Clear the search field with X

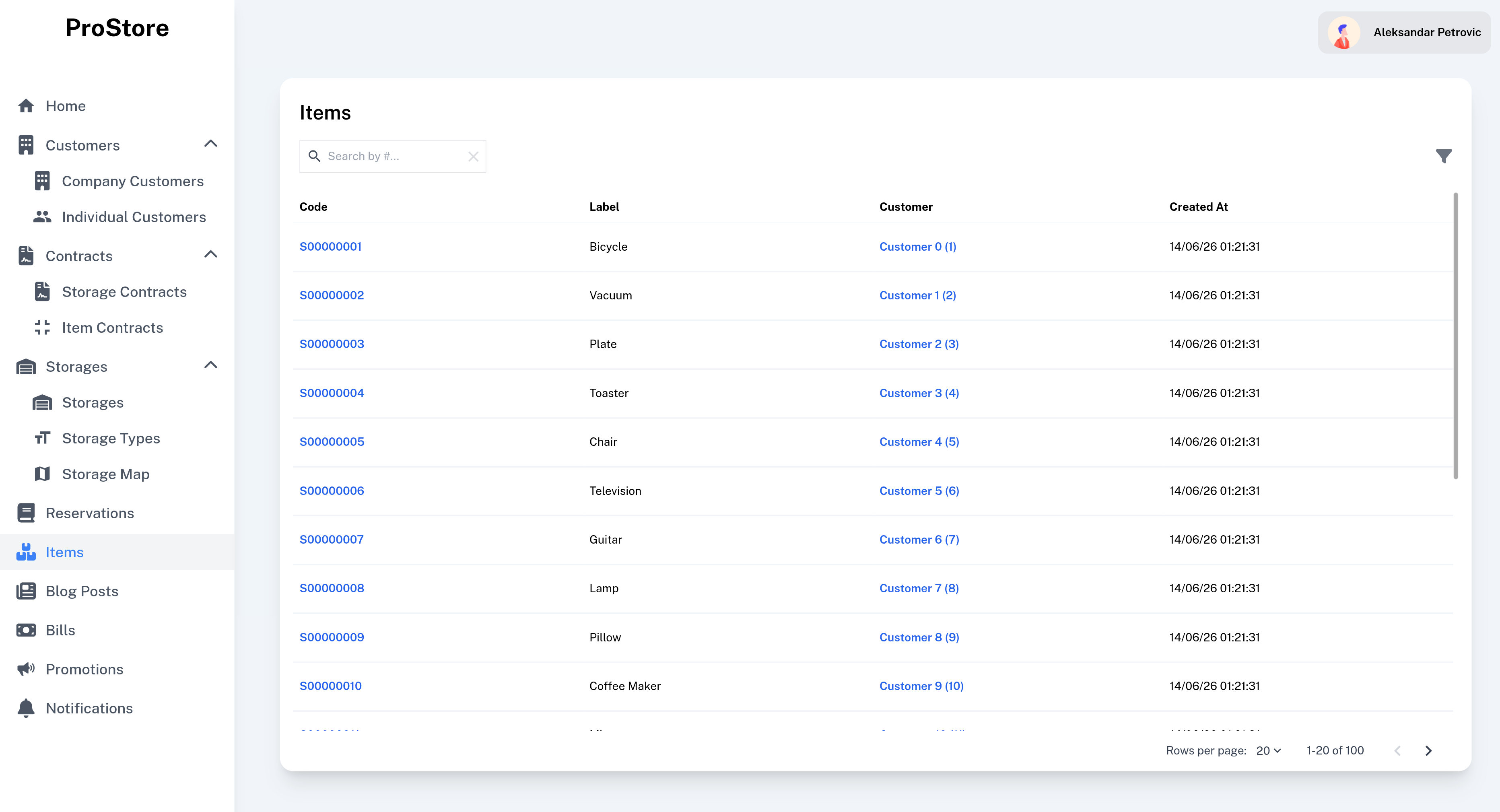click(x=474, y=156)
